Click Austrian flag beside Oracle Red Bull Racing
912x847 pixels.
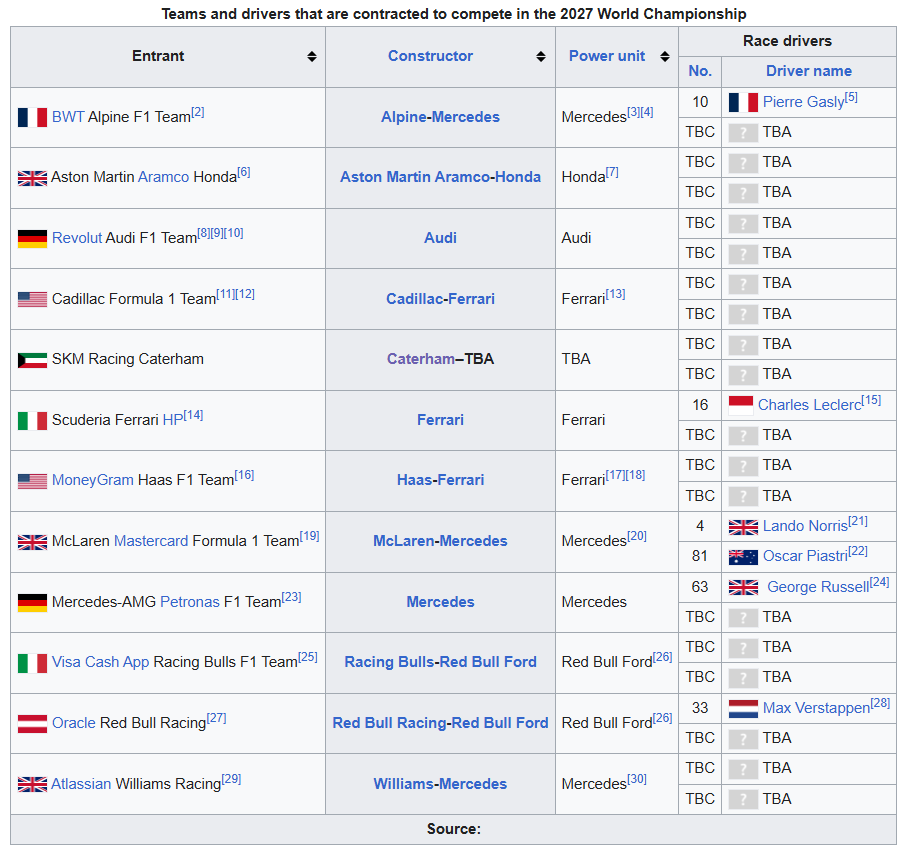click(33, 724)
